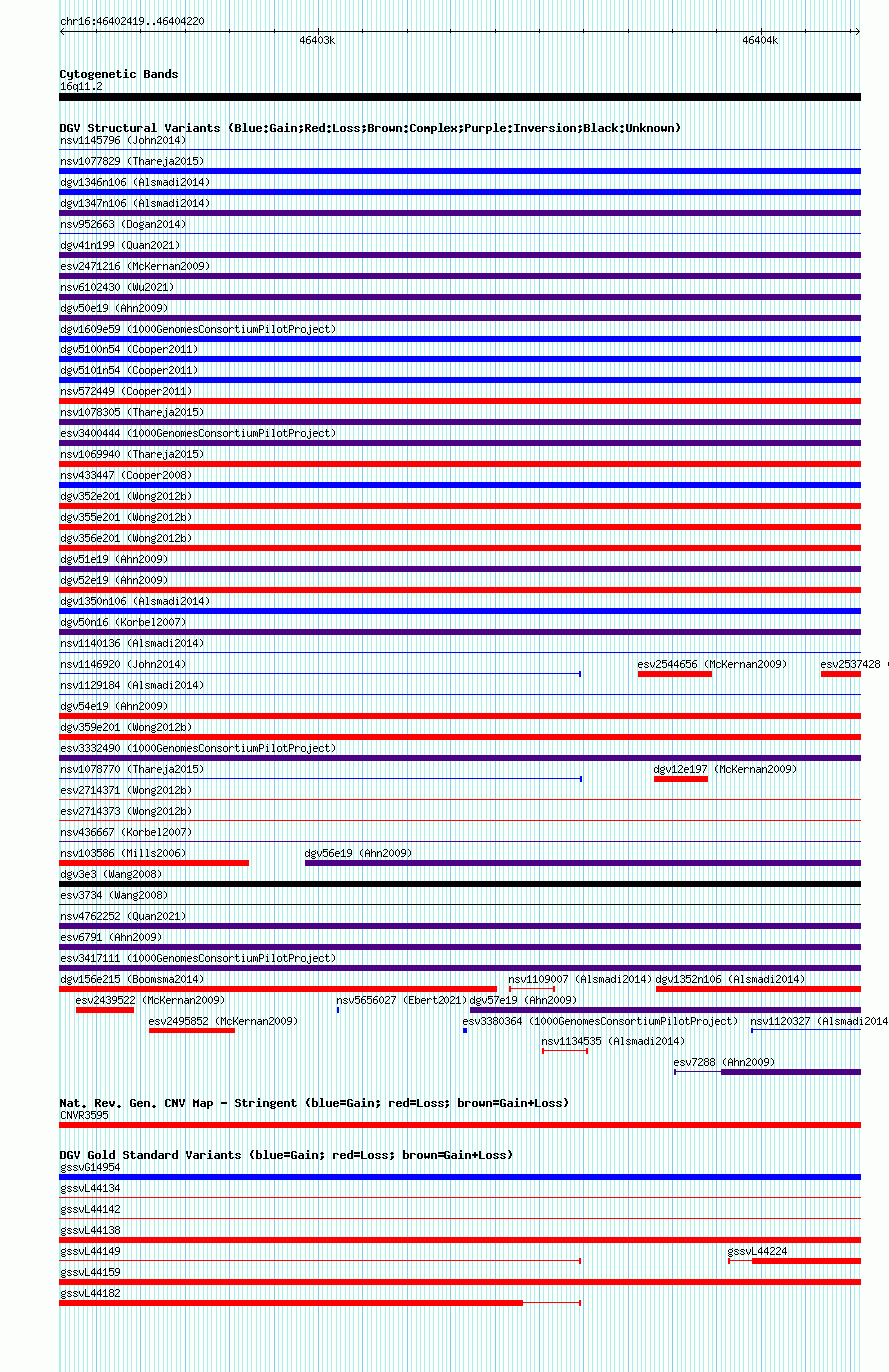Open the DGV Structural Variants track title
Viewport: 889px width, 1372px height.
click(x=371, y=128)
